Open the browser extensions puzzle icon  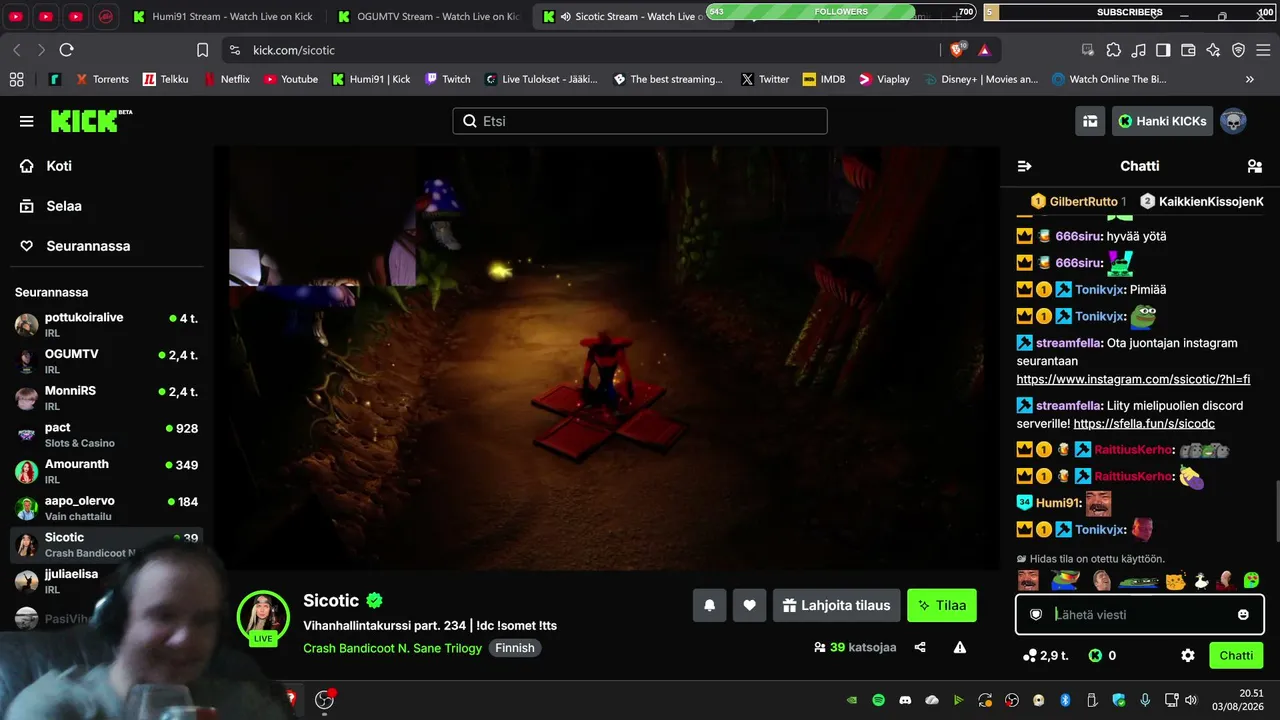tap(1113, 50)
